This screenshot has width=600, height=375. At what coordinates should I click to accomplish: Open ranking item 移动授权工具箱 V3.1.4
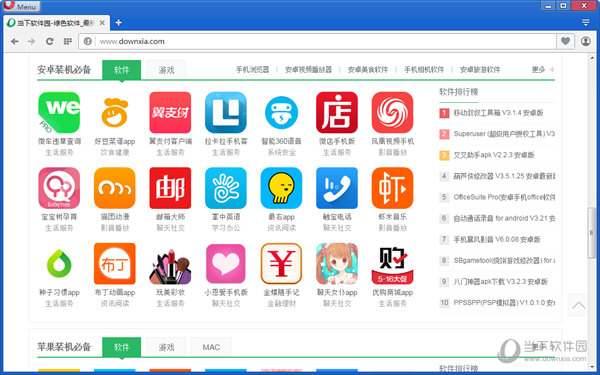coord(498,113)
